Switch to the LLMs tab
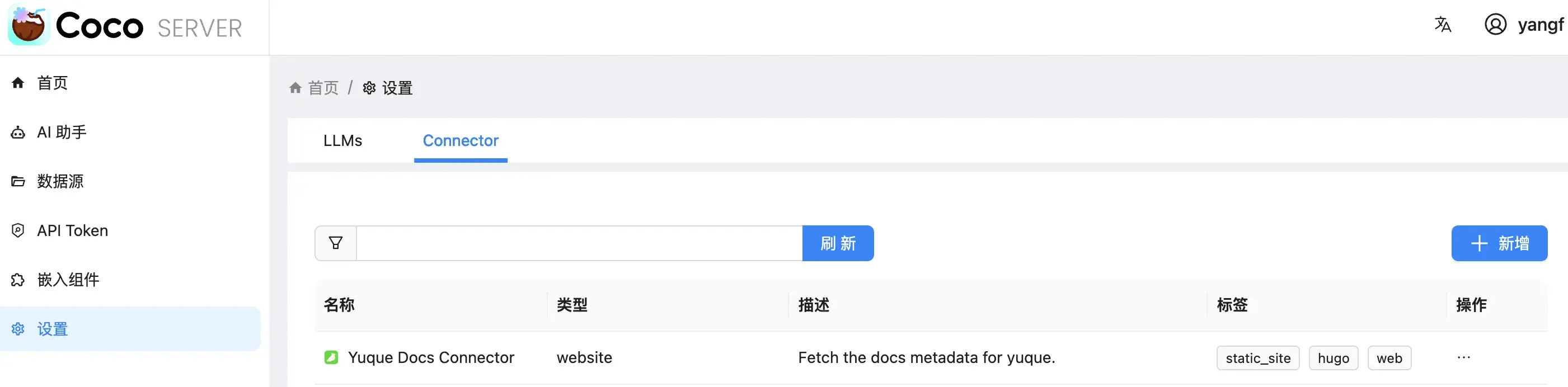The width and height of the screenshot is (1568, 387). pos(342,140)
